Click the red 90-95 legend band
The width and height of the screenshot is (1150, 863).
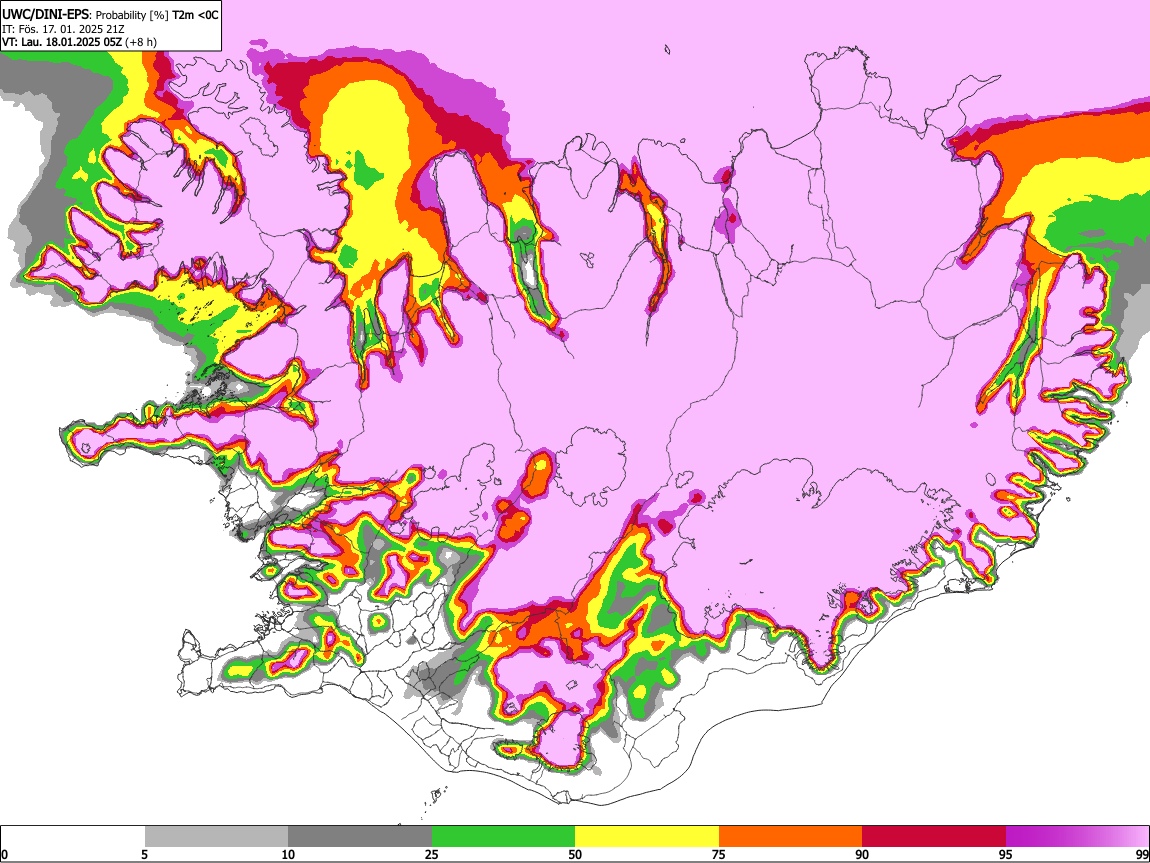(934, 836)
